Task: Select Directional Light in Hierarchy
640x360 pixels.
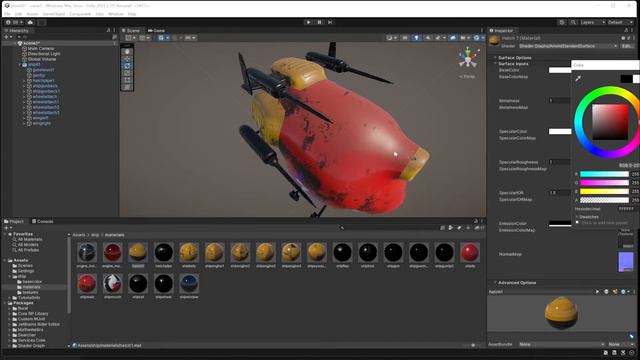Action: (x=44, y=54)
